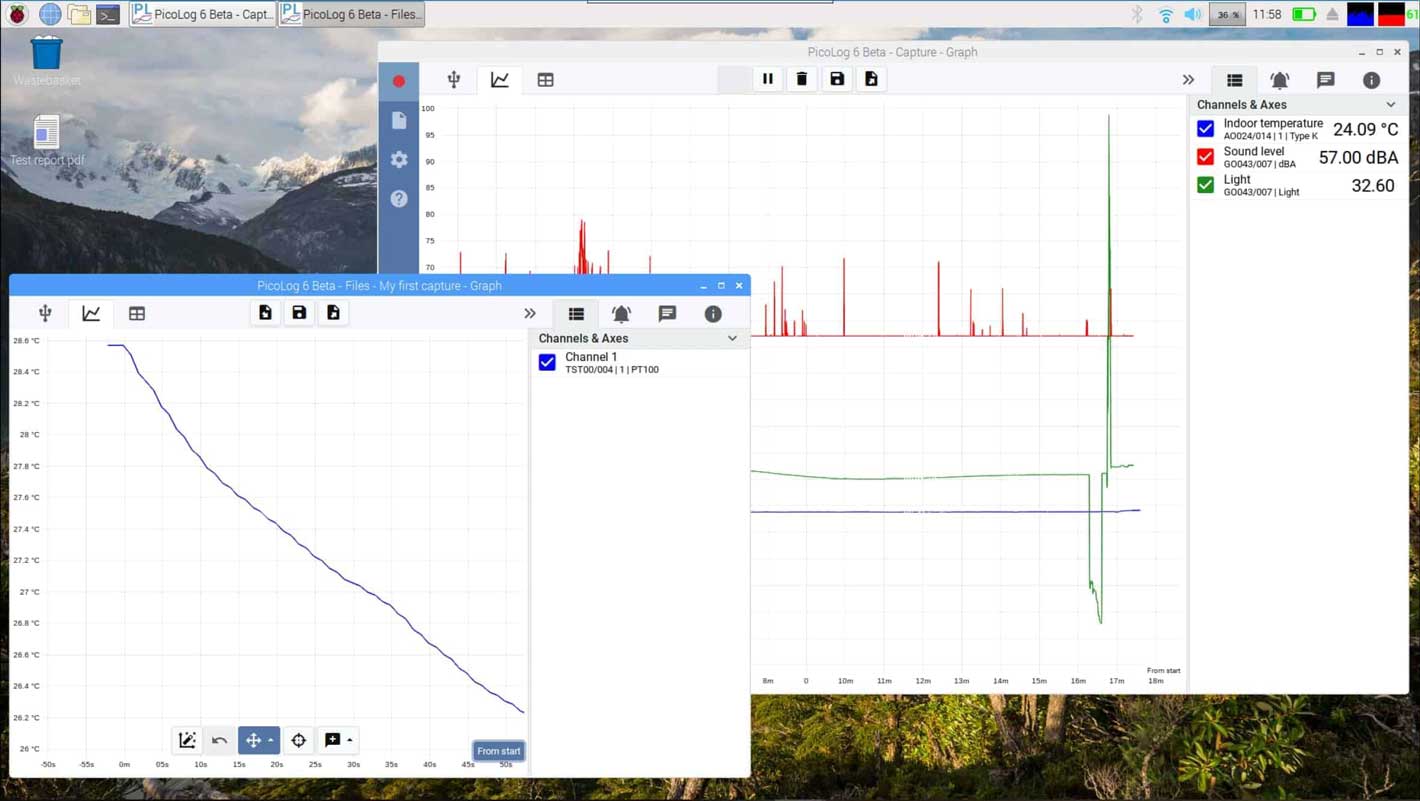Viewport: 1420px width, 801px height.
Task: Click the red record button in Capture window
Action: click(399, 81)
